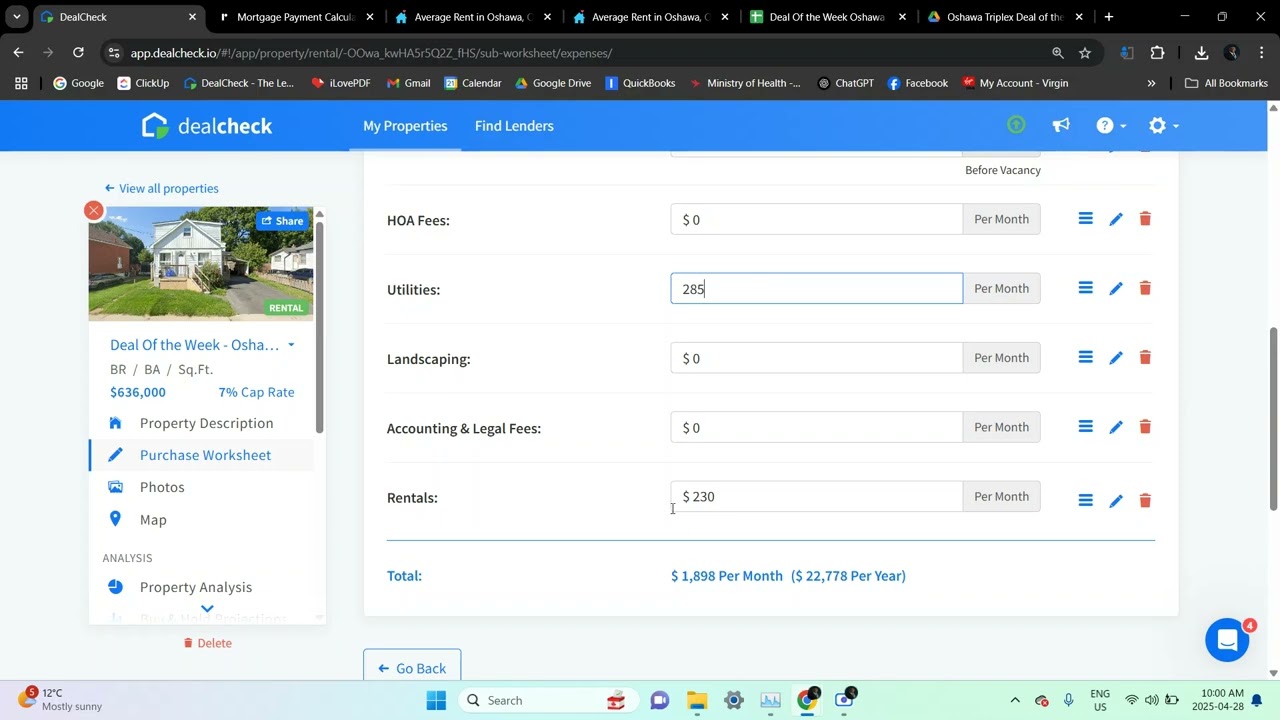
Task: Reload the current page
Action: pyautogui.click(x=78, y=53)
